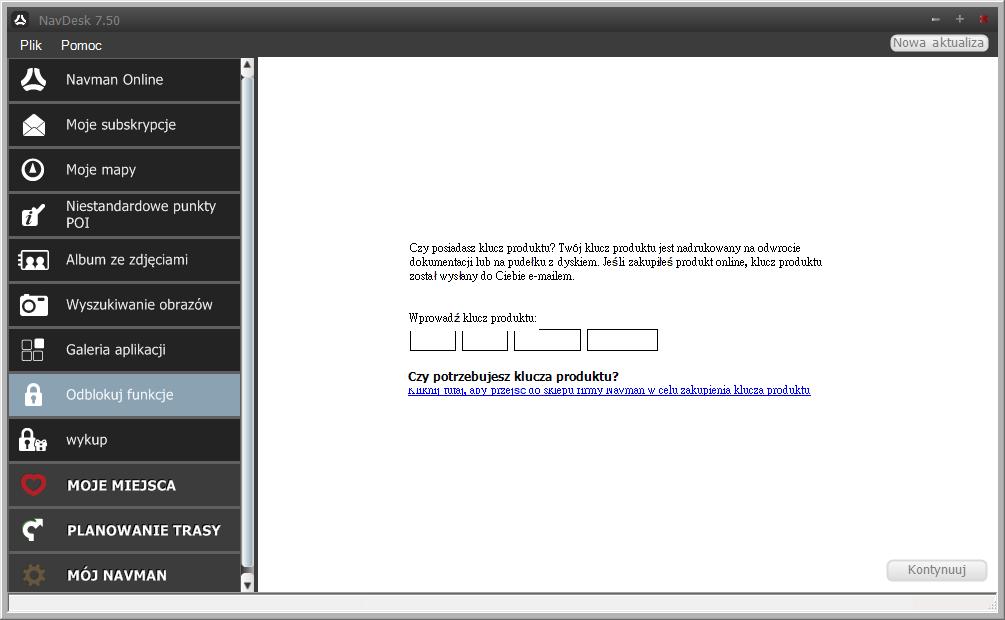The width and height of the screenshot is (1005, 620).
Task: Switch to MOJE MIEJSCA category
Action: click(124, 485)
